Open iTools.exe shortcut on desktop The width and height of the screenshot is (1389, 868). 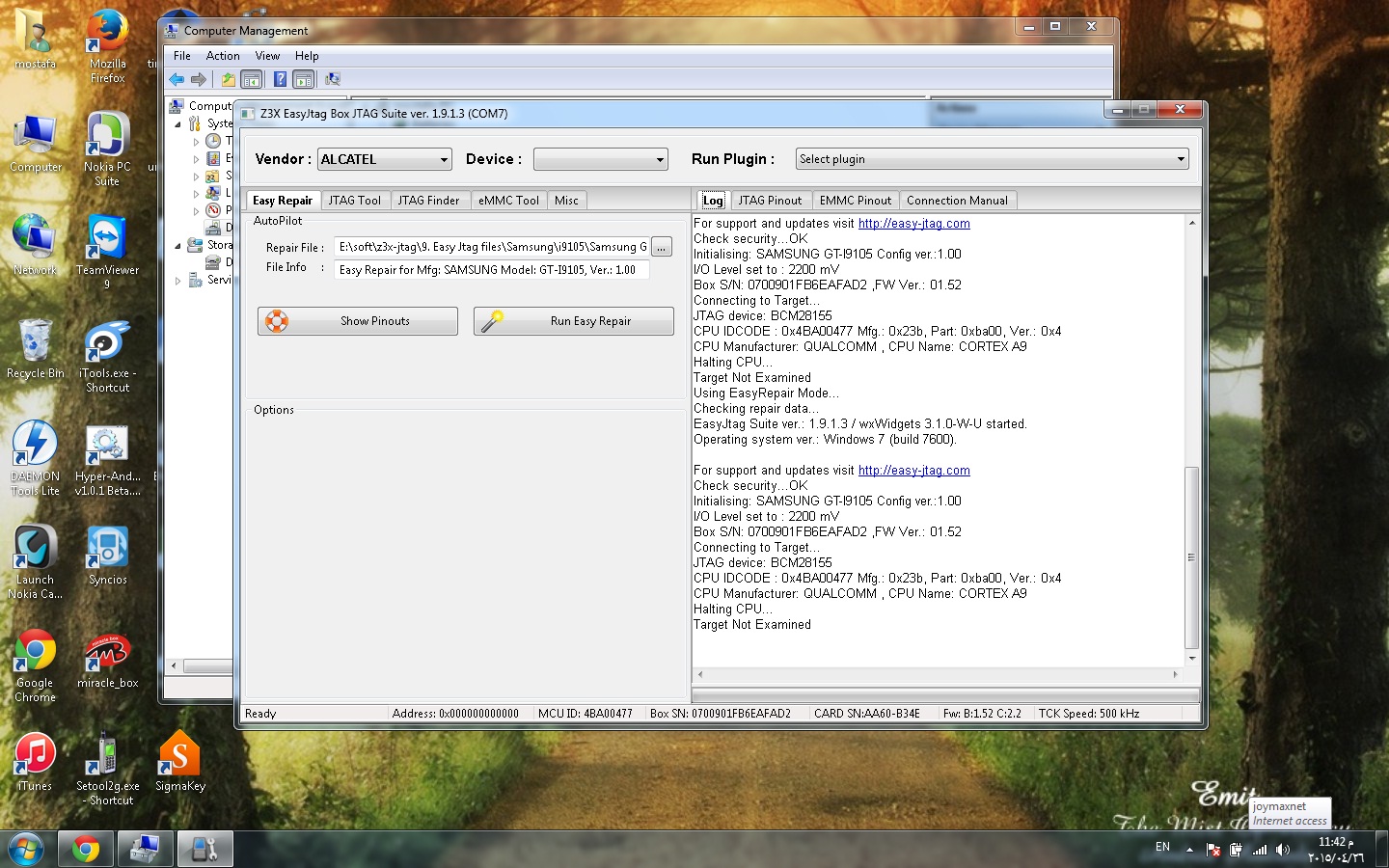[107, 356]
